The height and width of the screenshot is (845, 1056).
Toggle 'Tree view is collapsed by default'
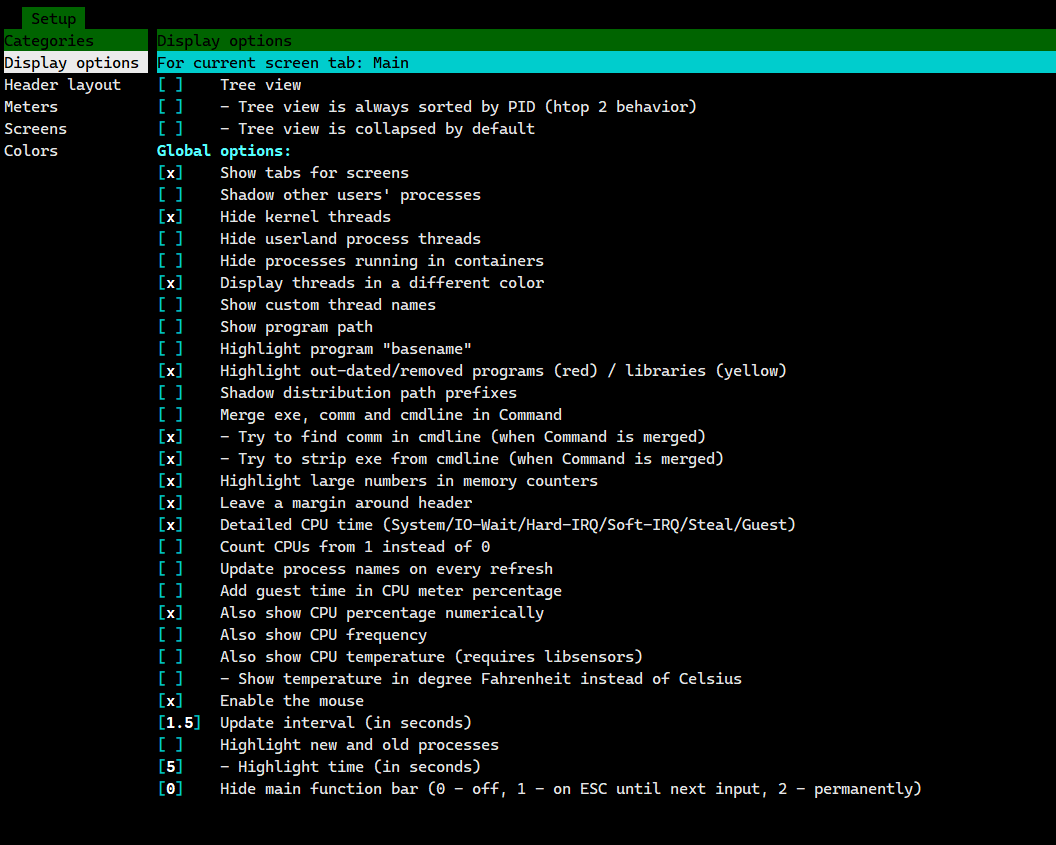(170, 129)
